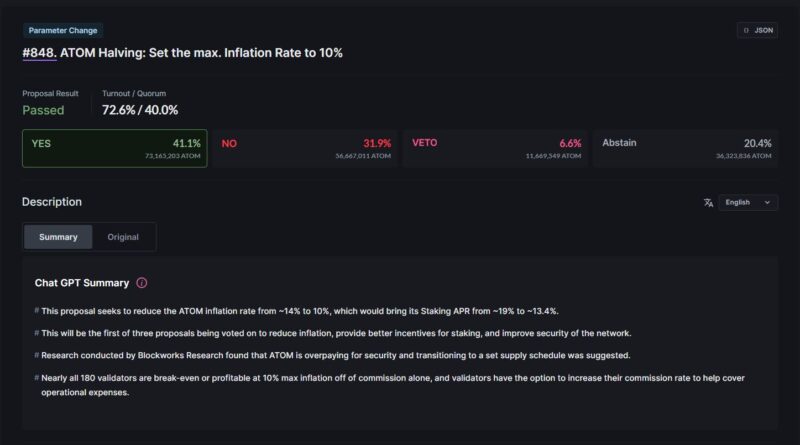Click the hash marker before 'This will be the first'

coord(37,333)
